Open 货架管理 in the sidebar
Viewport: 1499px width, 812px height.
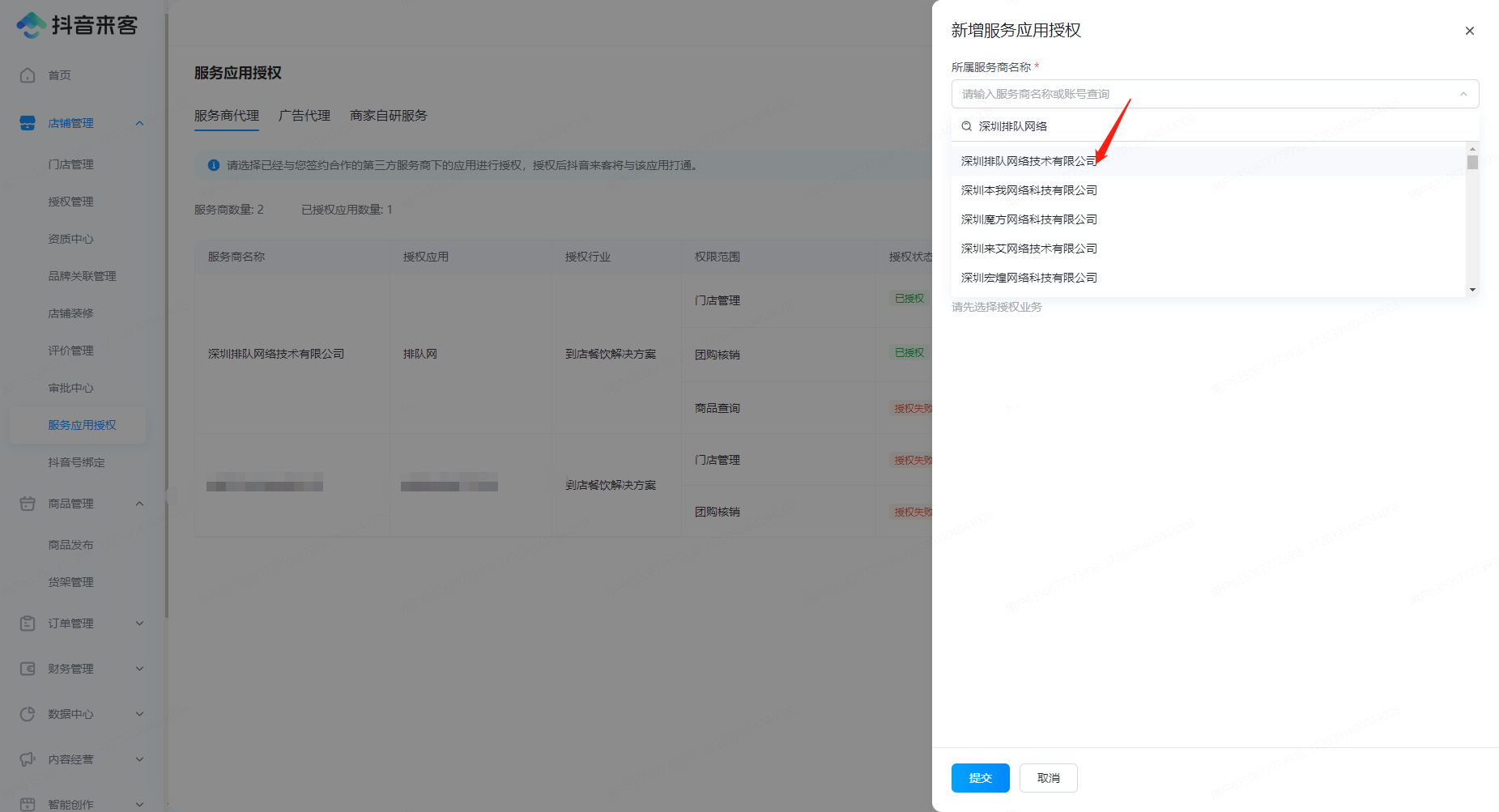pos(71,582)
